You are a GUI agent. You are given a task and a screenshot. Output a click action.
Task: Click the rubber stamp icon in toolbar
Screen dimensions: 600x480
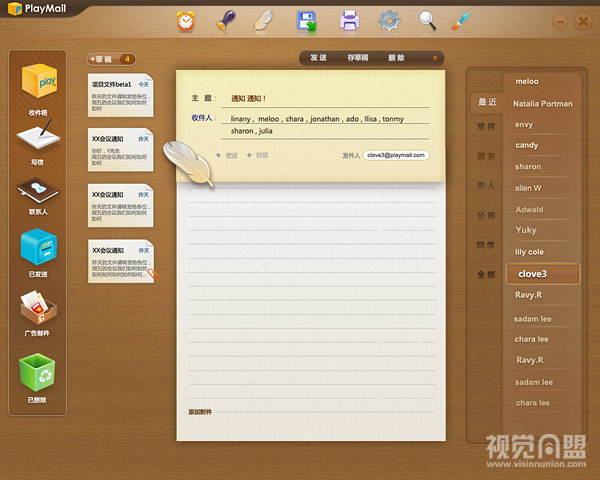226,20
